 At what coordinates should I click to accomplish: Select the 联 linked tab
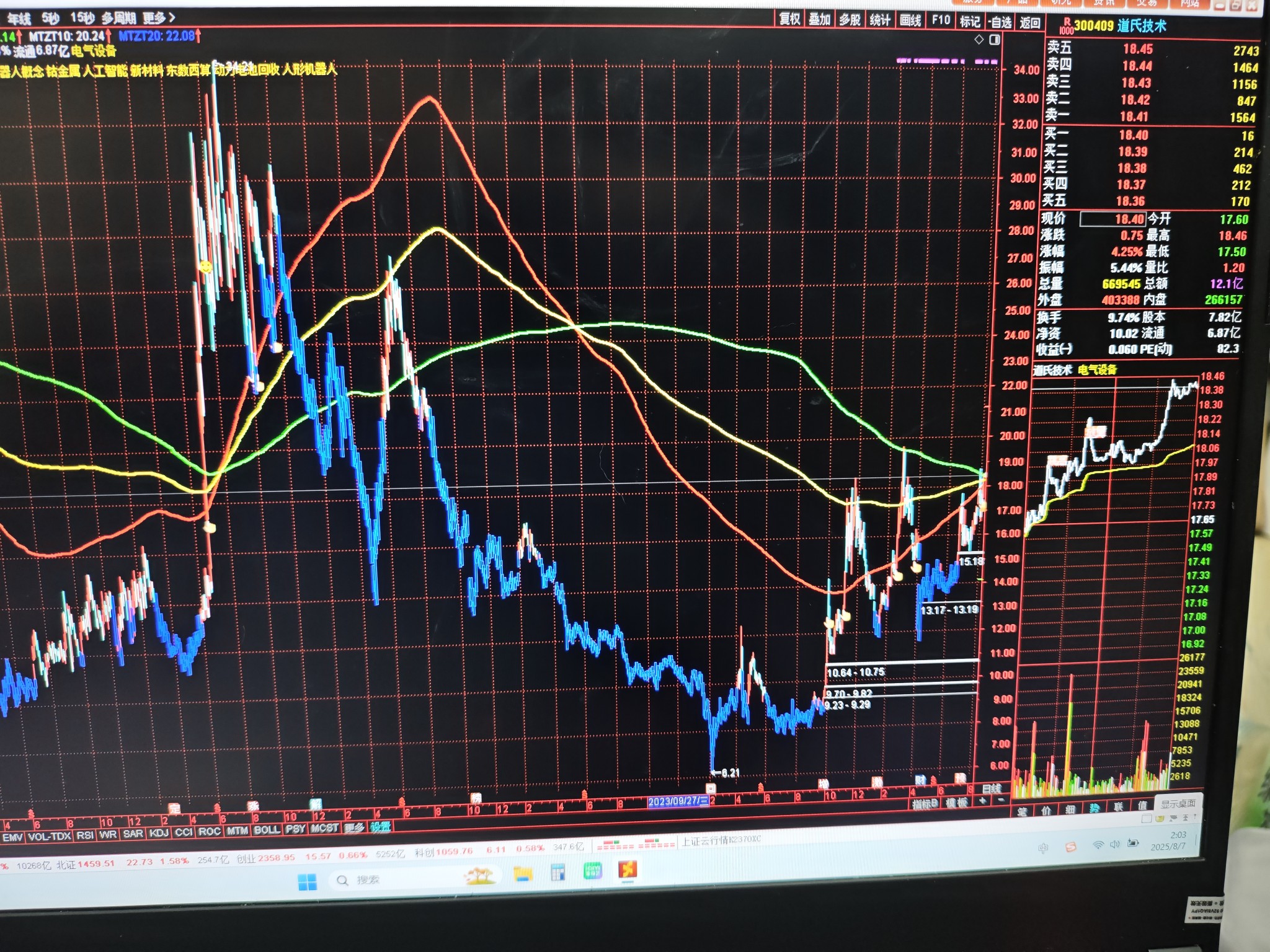point(1119,806)
